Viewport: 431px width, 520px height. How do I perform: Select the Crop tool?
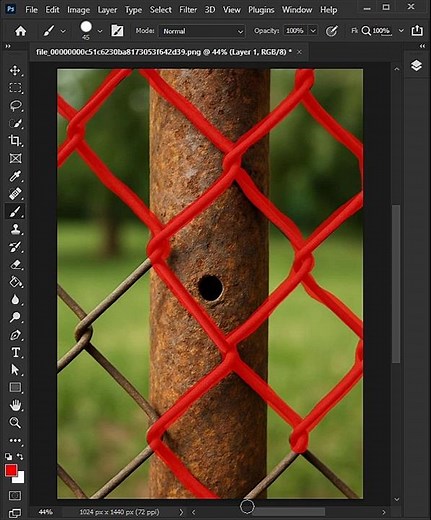pyautogui.click(x=15, y=141)
